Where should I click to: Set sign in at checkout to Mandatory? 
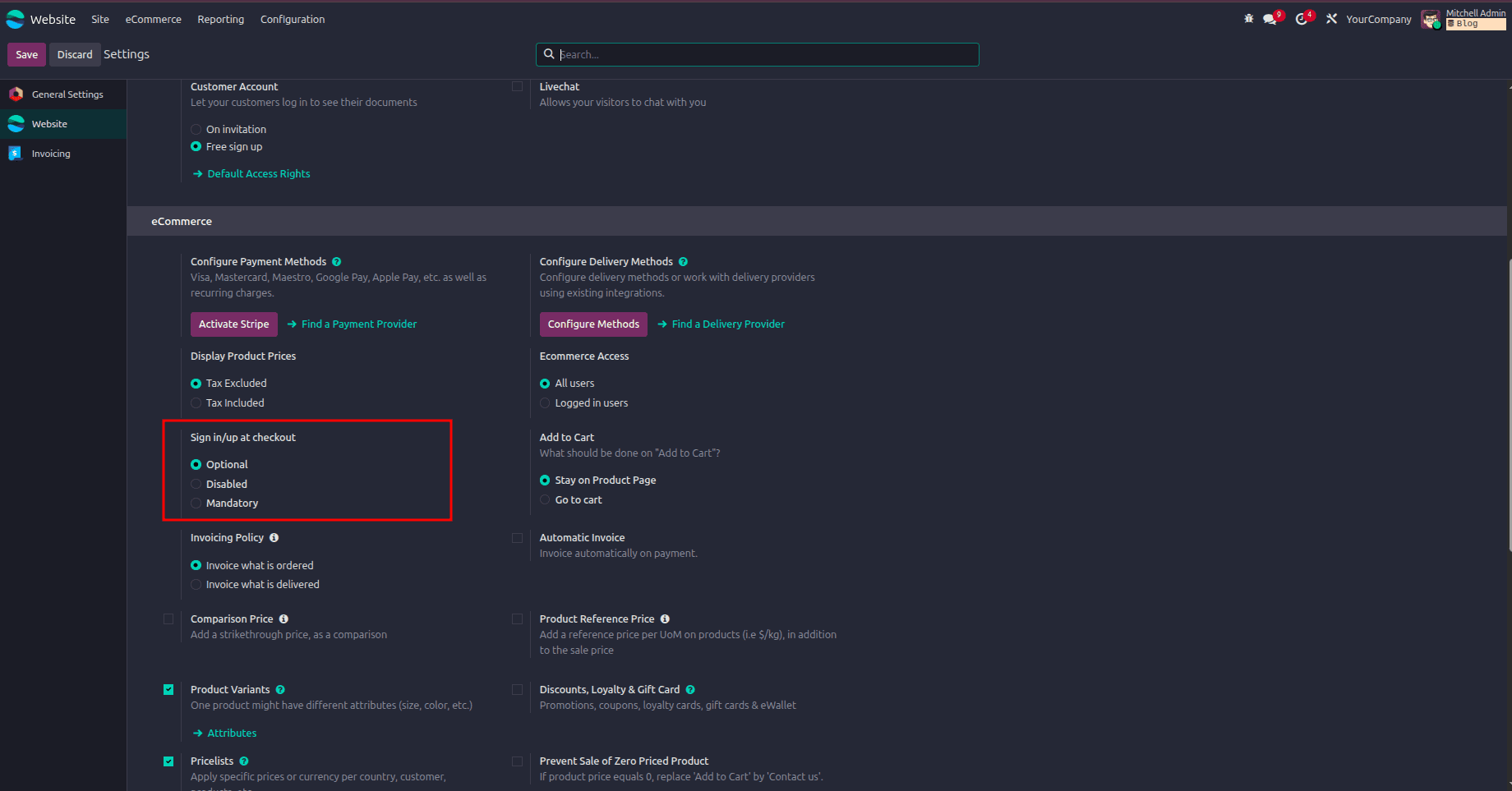(196, 504)
